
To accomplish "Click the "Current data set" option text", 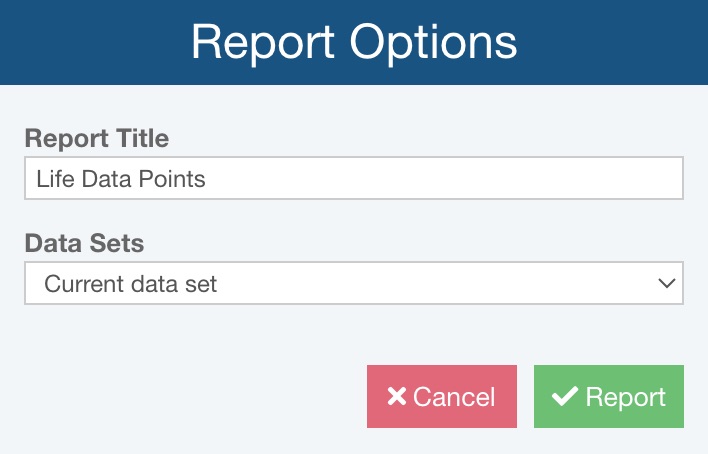I will [x=131, y=284].
